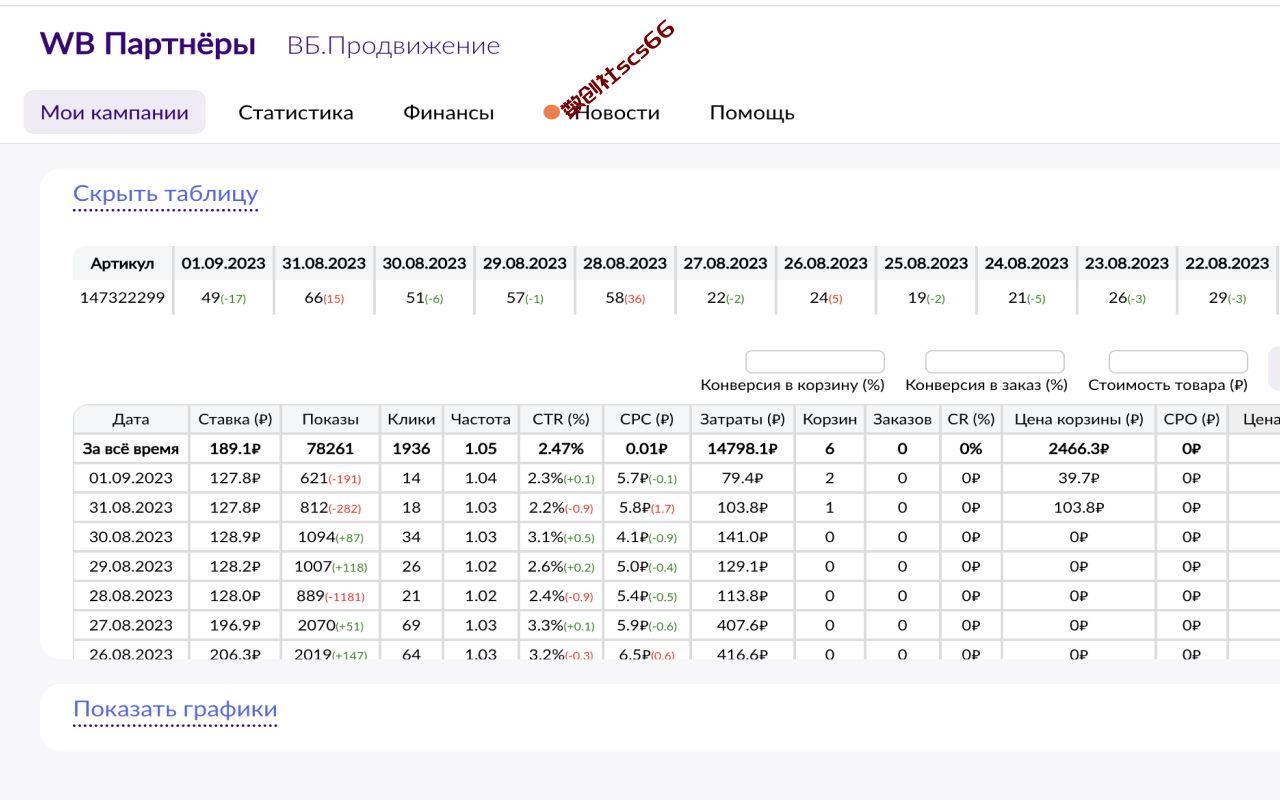This screenshot has height=800, width=1280.
Task: Go to the Помощь tab
Action: (x=752, y=112)
